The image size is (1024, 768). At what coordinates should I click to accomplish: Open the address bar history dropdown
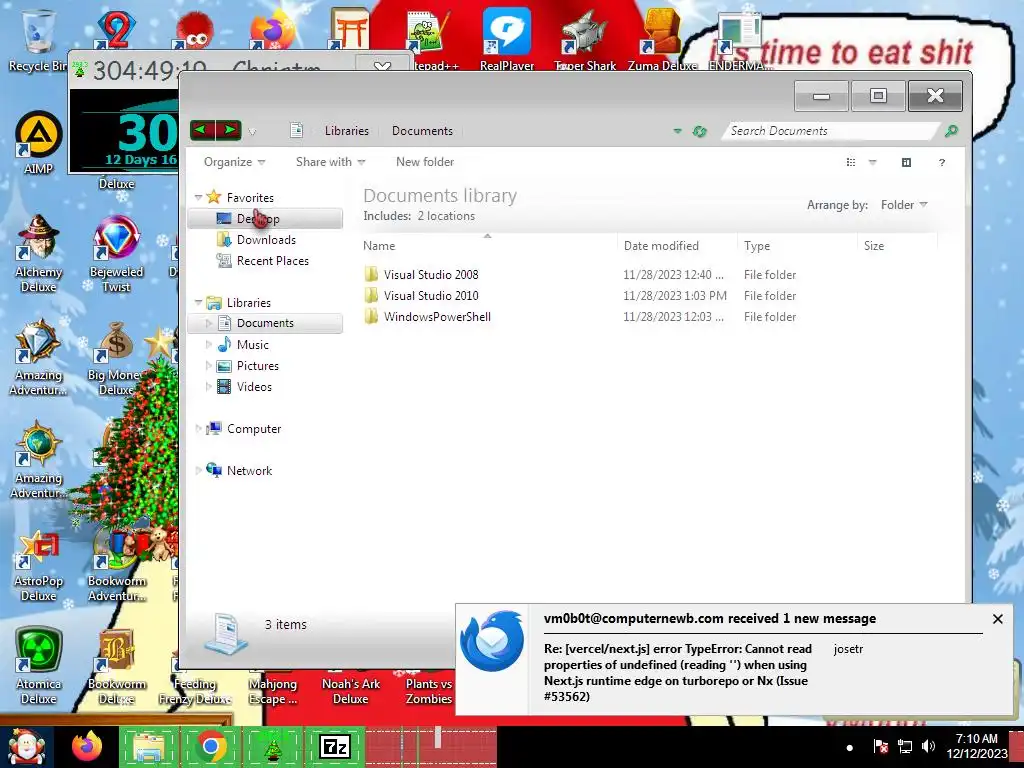[677, 131]
